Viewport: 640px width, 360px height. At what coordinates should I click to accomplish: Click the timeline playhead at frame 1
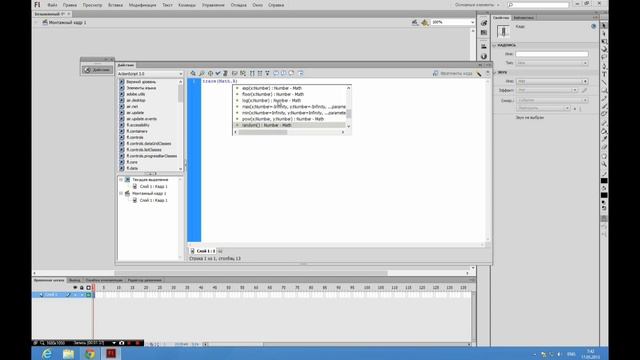pos(94,288)
